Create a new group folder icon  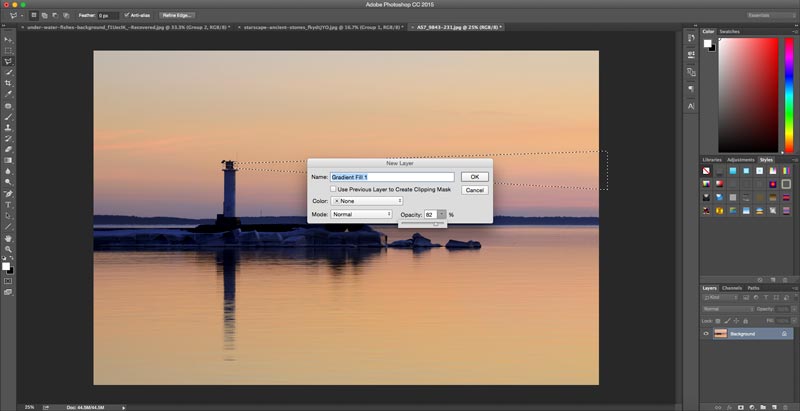[x=763, y=407]
